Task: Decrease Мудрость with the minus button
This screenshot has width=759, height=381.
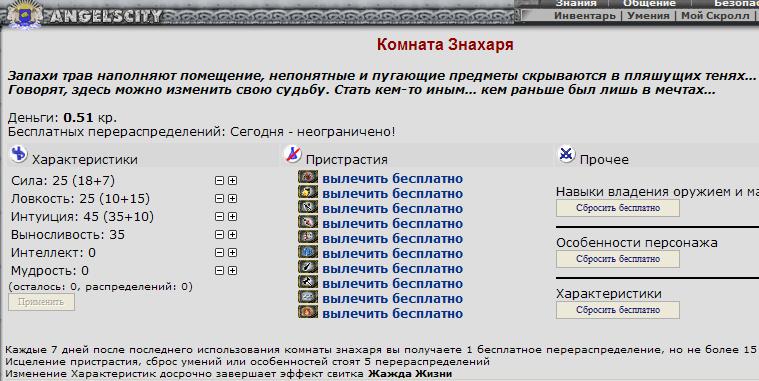Action: [219, 271]
